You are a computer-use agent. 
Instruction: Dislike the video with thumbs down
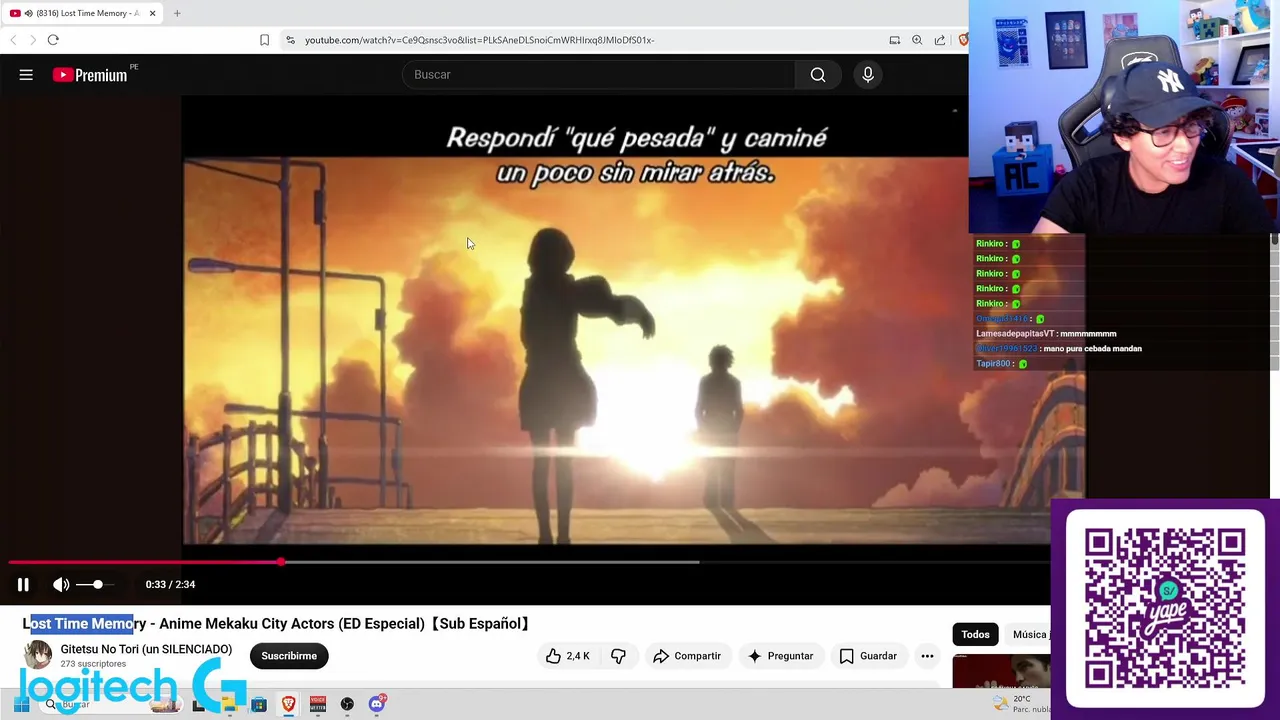click(619, 656)
